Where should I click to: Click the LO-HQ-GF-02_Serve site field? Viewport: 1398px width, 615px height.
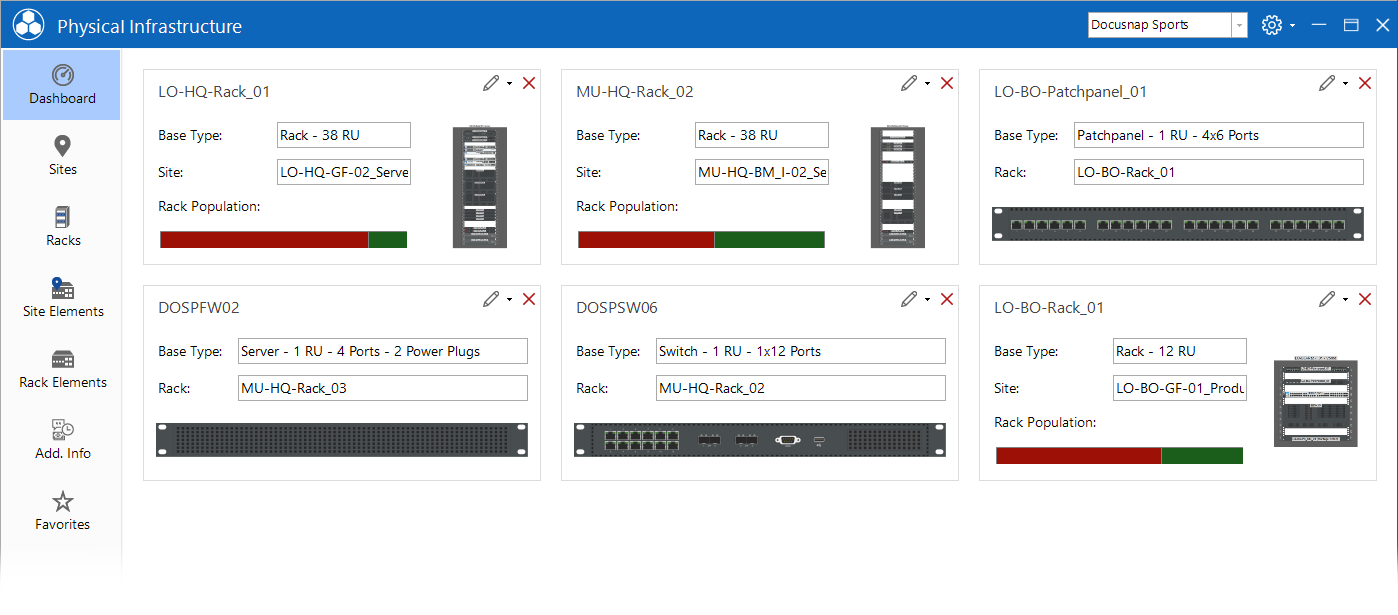[344, 172]
